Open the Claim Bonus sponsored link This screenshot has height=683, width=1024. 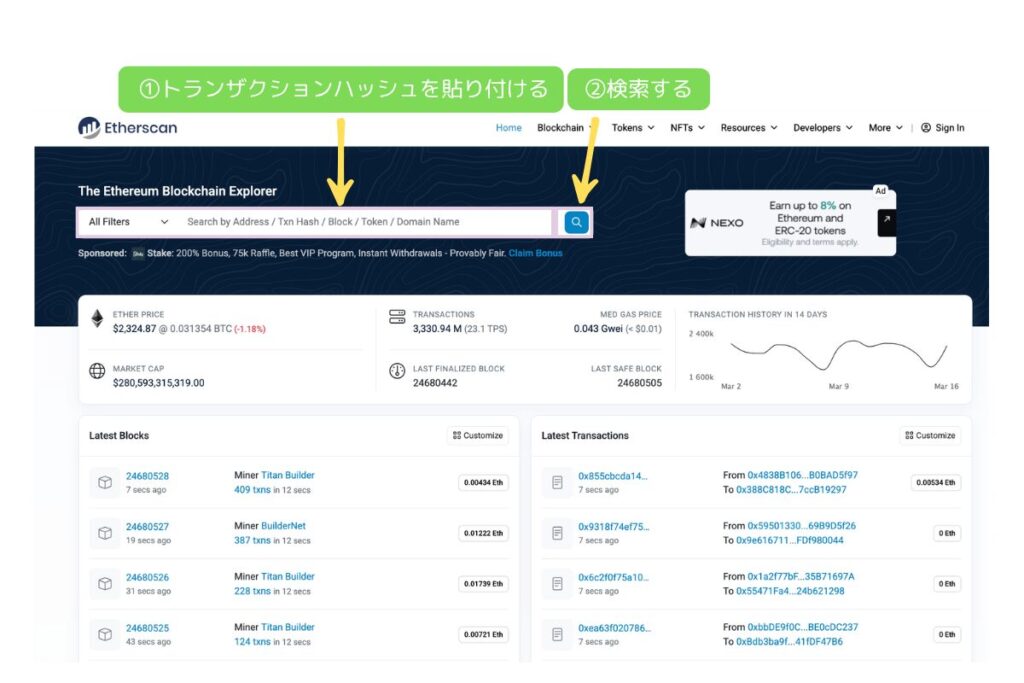535,253
